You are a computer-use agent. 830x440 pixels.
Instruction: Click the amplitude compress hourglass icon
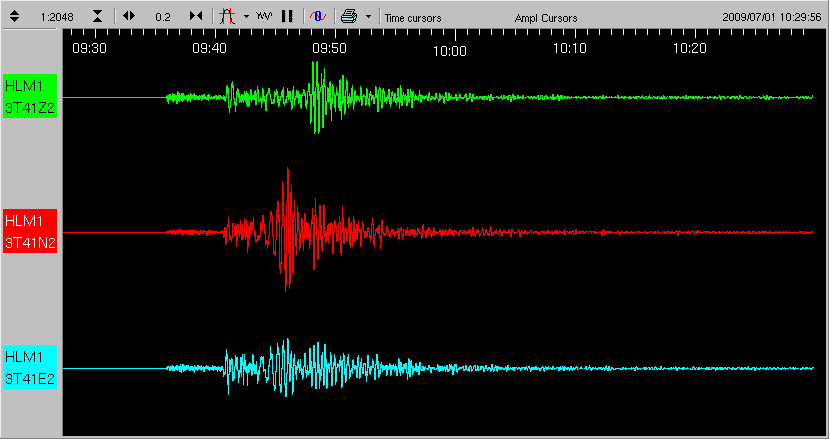97,17
